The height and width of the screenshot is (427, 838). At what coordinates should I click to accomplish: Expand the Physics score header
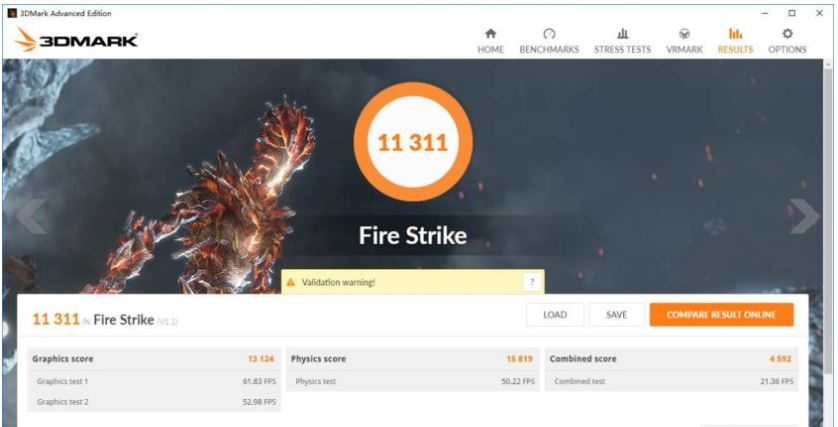411,359
